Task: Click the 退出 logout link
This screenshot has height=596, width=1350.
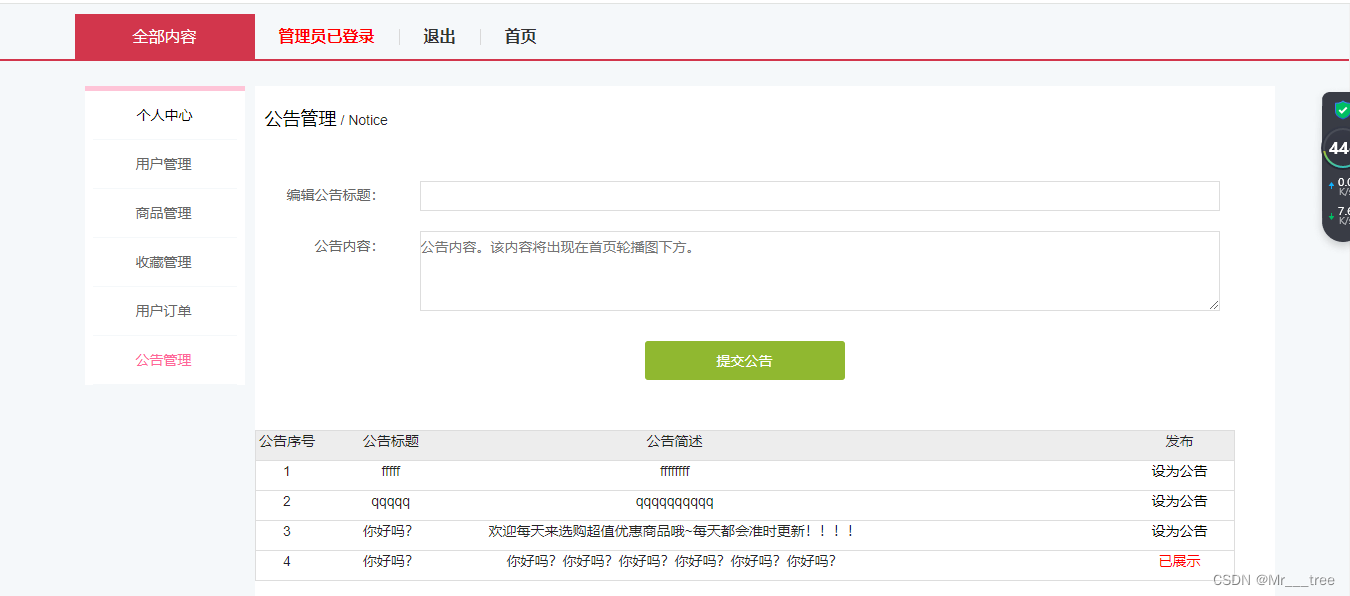Action: pyautogui.click(x=439, y=37)
